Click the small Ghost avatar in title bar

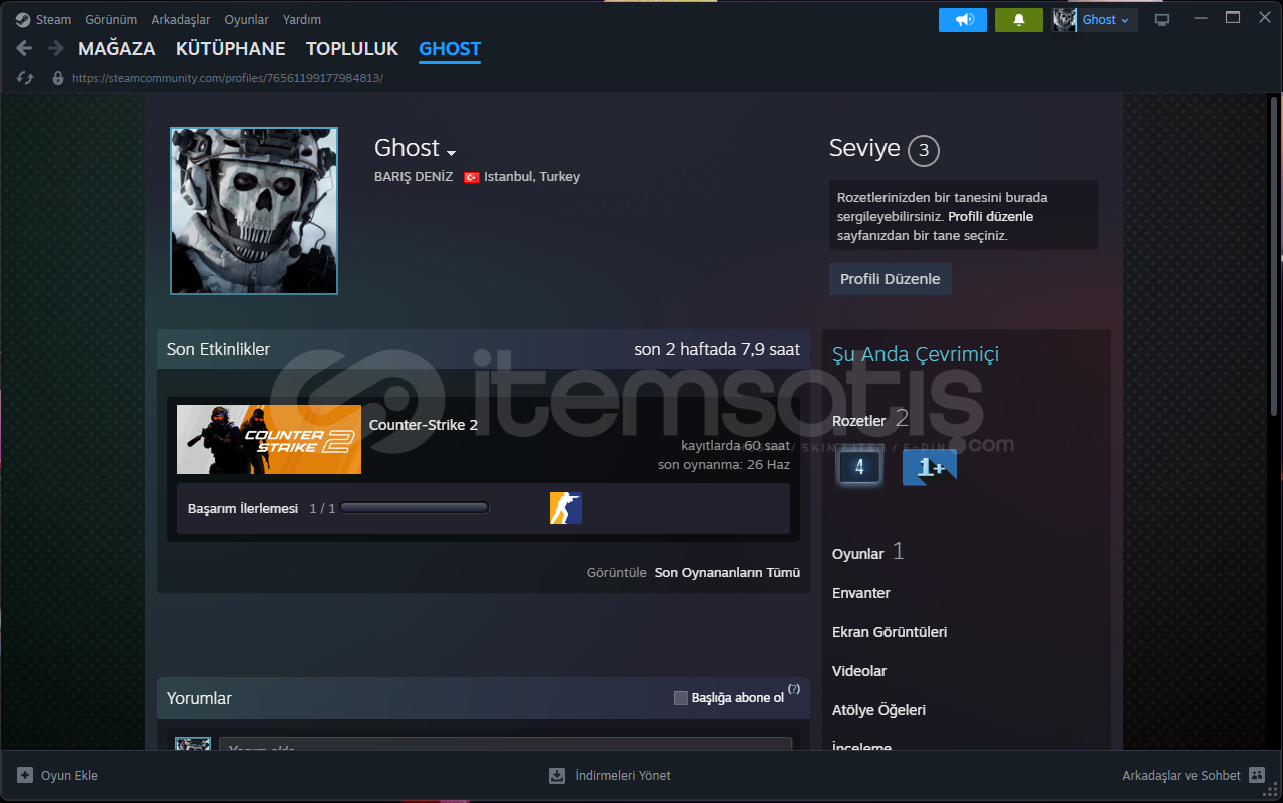1065,19
